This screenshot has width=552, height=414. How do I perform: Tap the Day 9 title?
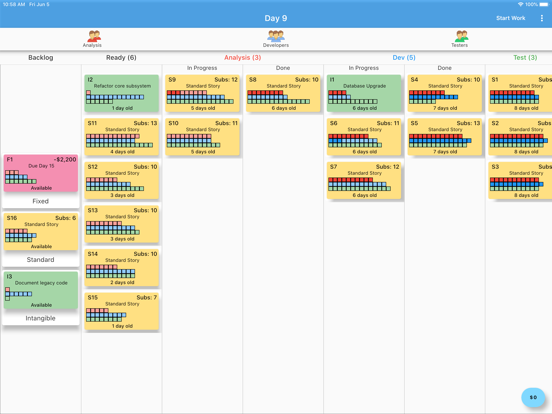click(276, 18)
